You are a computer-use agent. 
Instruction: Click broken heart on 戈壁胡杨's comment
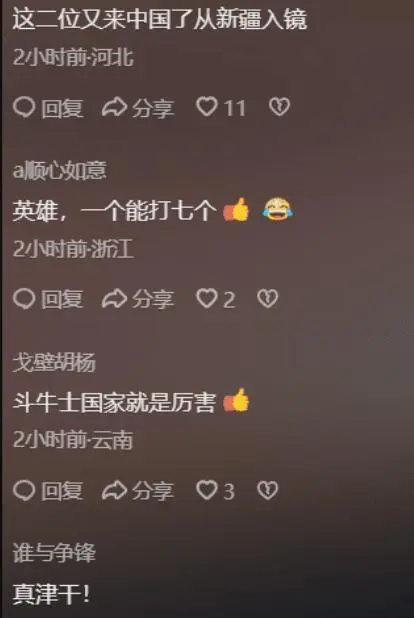point(267,490)
